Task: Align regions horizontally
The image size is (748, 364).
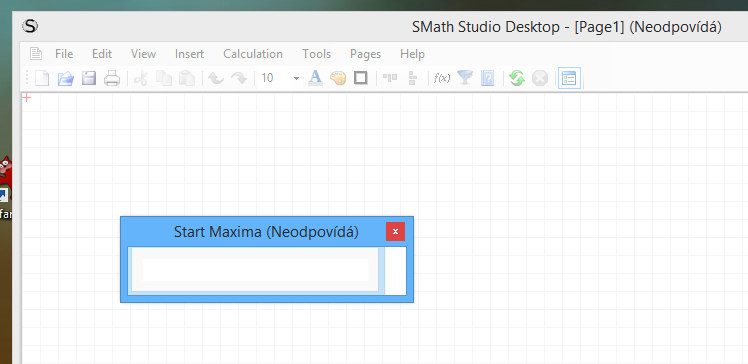Action: (x=390, y=78)
